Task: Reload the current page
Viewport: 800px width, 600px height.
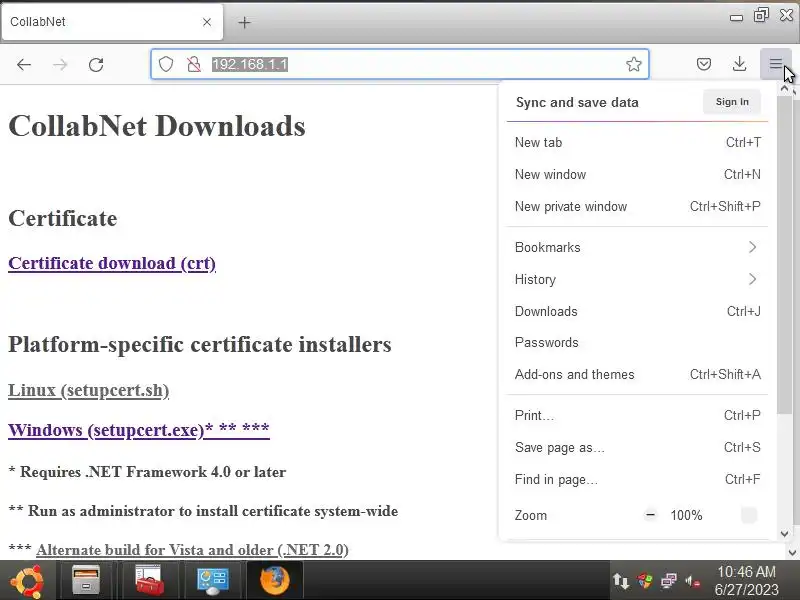Action: coord(96,64)
